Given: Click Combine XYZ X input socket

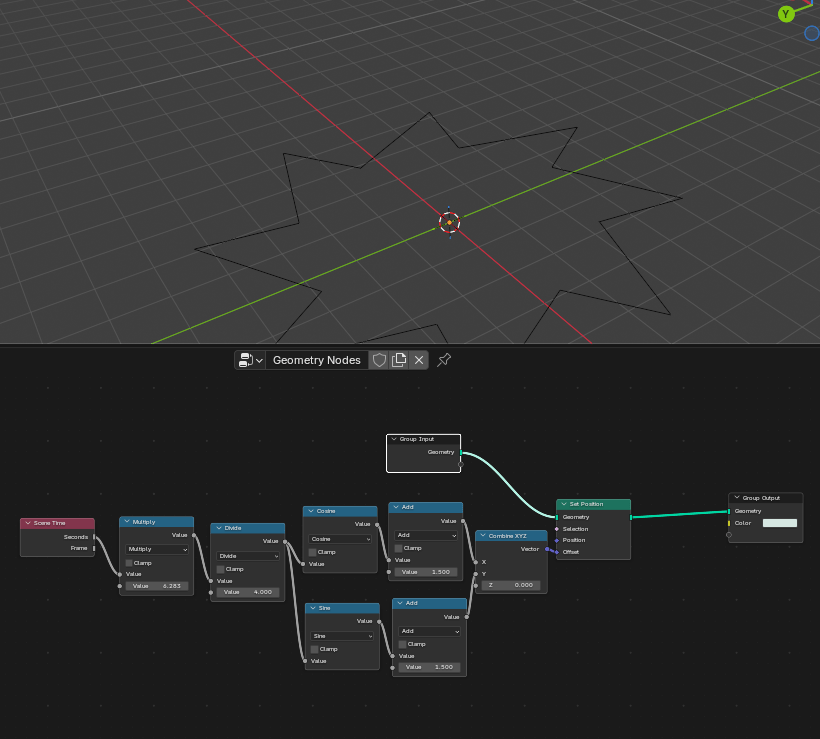Looking at the screenshot, I should click(475, 562).
